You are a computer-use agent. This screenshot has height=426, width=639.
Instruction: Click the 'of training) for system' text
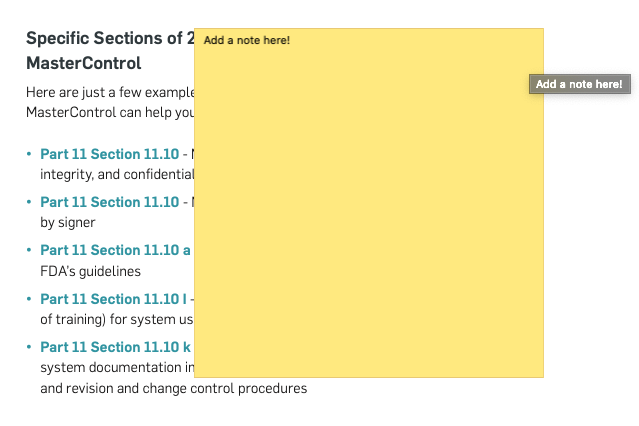(117, 320)
